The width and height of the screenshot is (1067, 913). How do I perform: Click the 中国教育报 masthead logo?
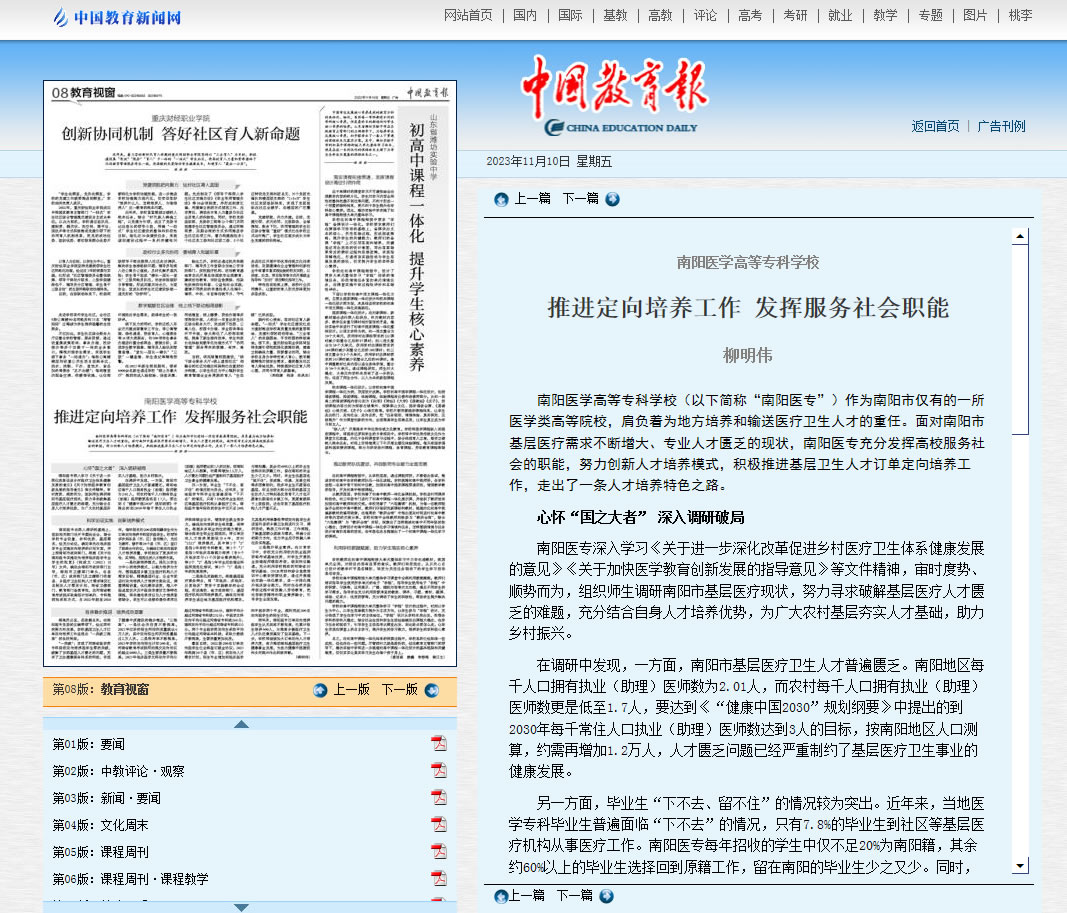tap(615, 94)
